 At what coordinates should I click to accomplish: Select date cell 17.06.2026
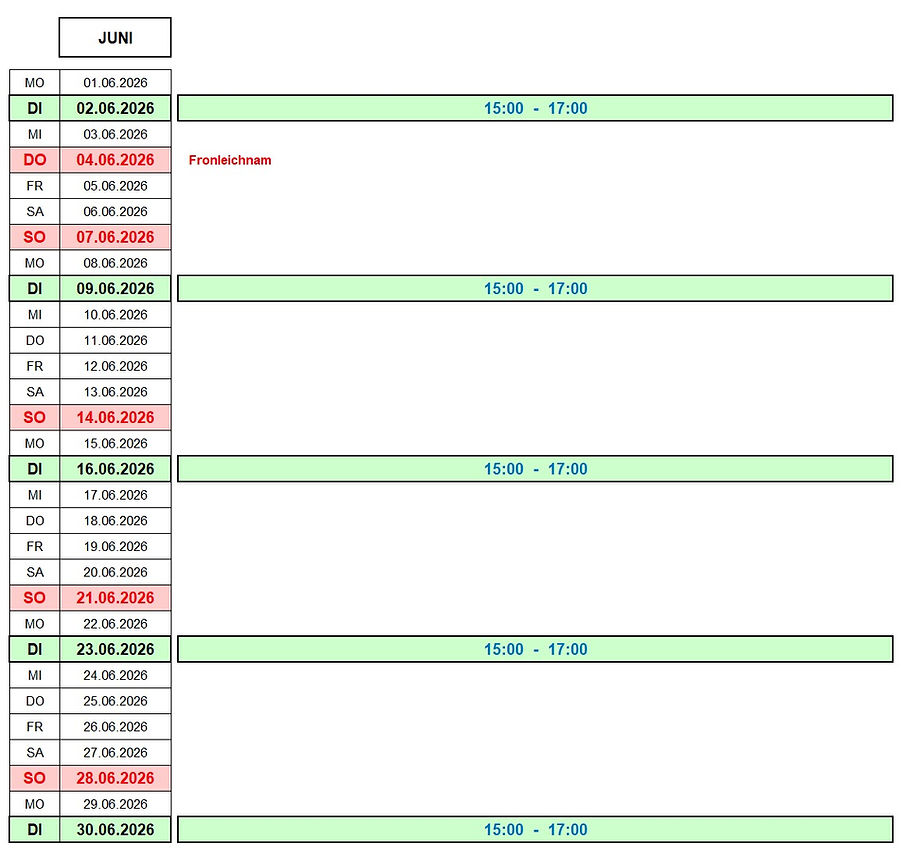[x=115, y=495]
